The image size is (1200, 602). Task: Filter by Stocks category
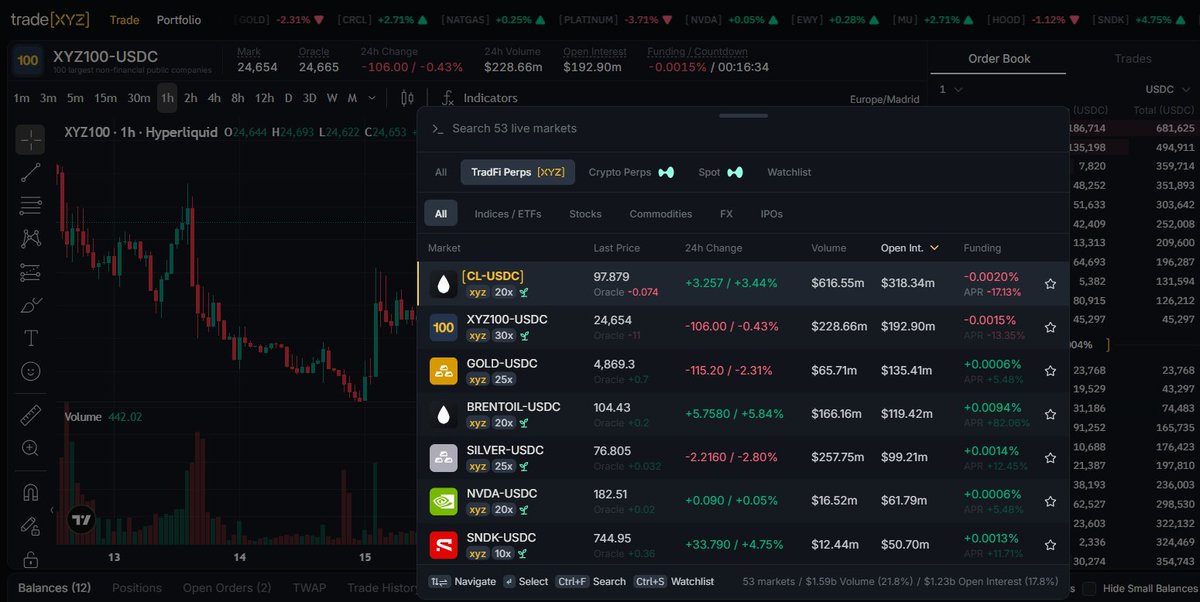pos(585,214)
